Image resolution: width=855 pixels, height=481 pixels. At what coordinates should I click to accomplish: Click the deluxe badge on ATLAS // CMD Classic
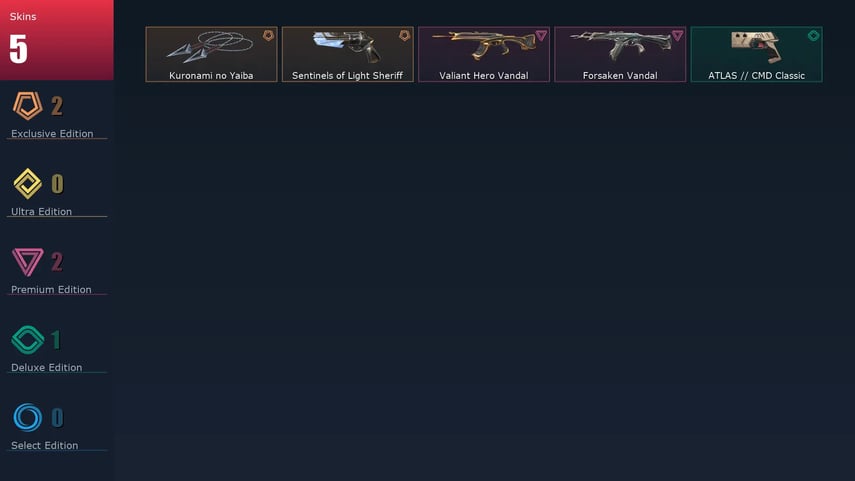pos(814,35)
